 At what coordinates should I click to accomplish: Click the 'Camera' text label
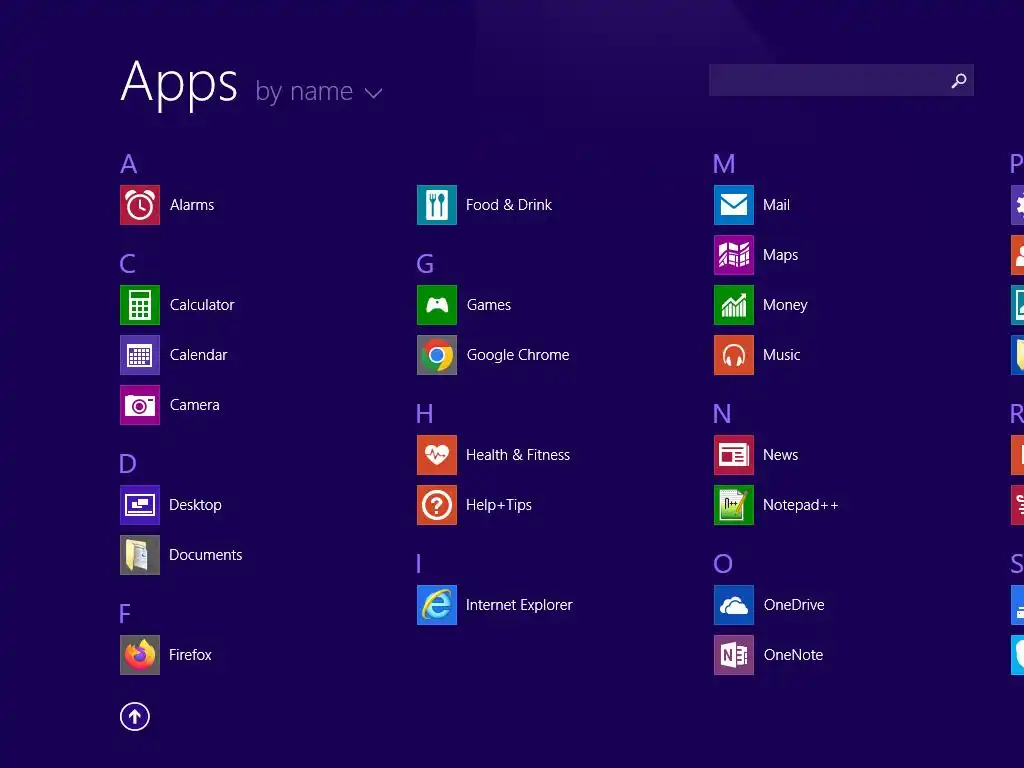click(195, 405)
